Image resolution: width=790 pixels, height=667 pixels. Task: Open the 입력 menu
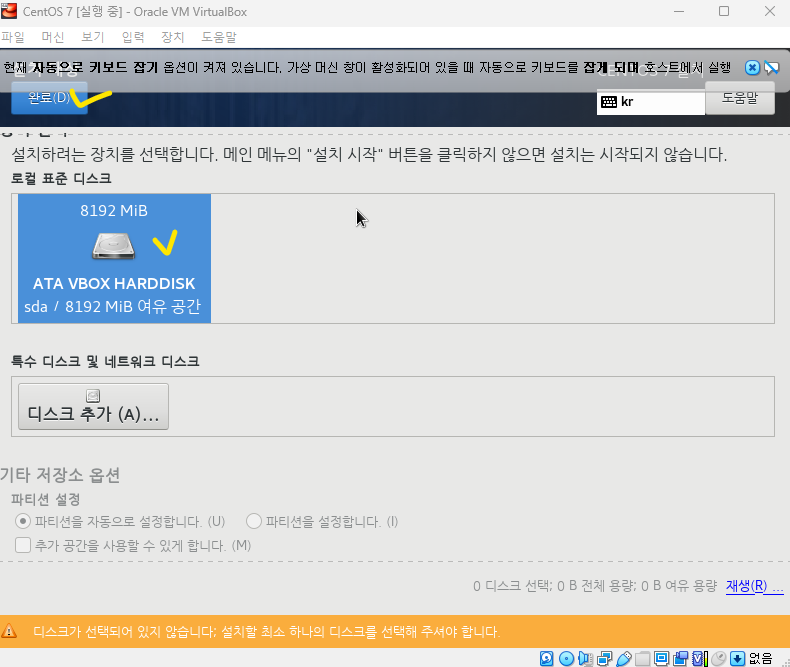tap(133, 37)
